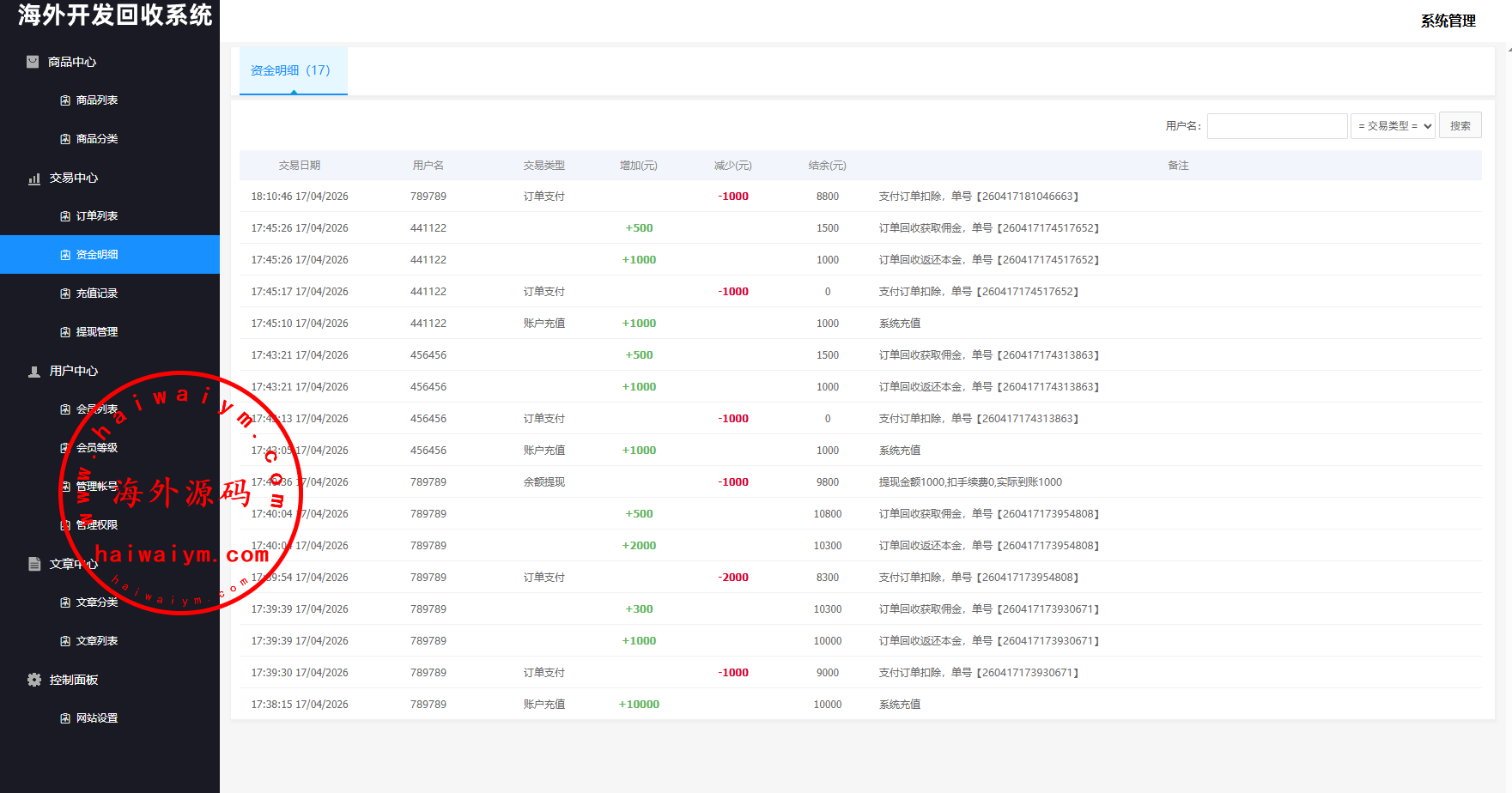The image size is (1512, 793).
Task: Click the icon next to 充值记录
Action: pyautogui.click(x=65, y=294)
